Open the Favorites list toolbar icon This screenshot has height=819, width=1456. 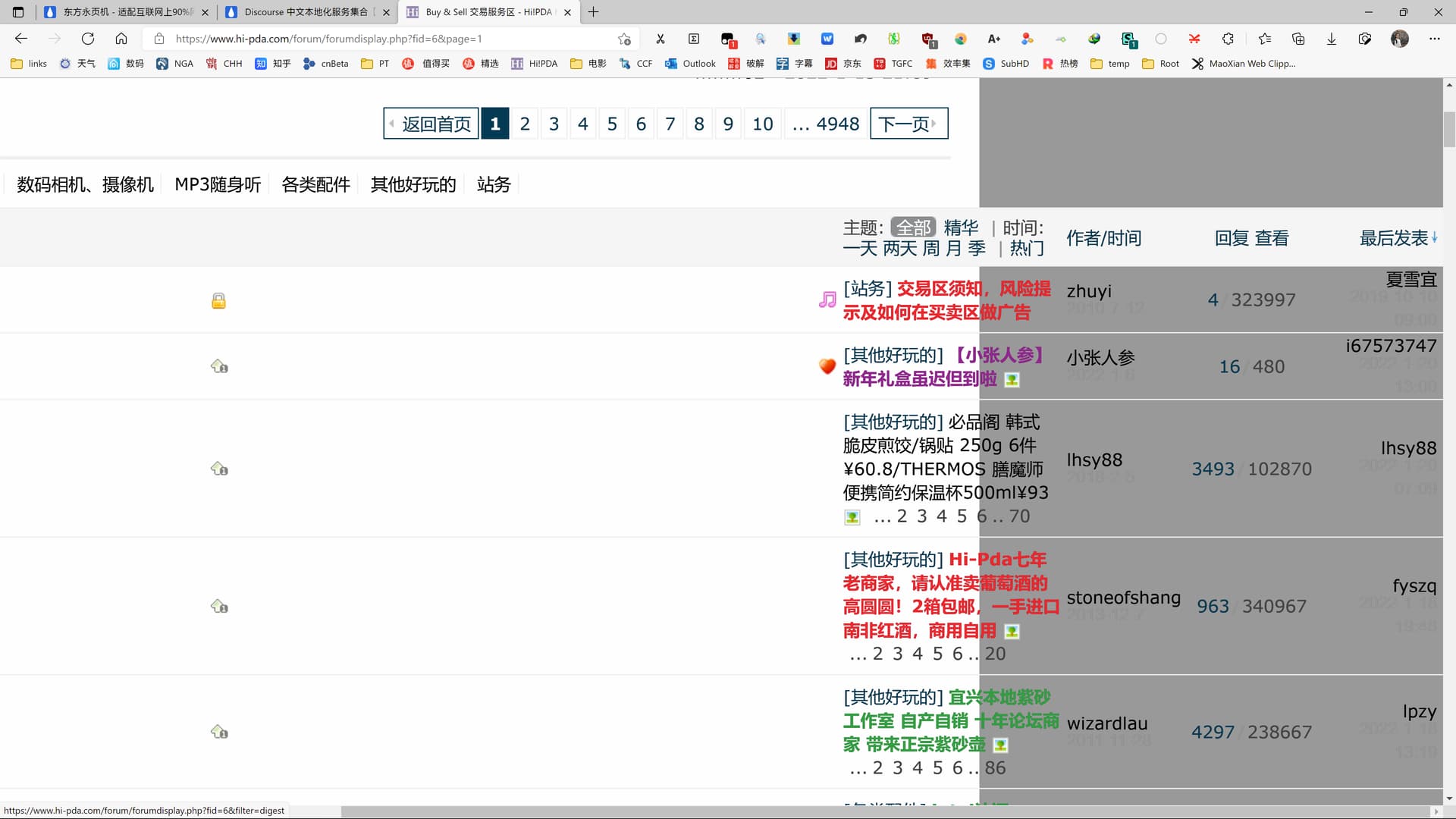pyautogui.click(x=1264, y=39)
